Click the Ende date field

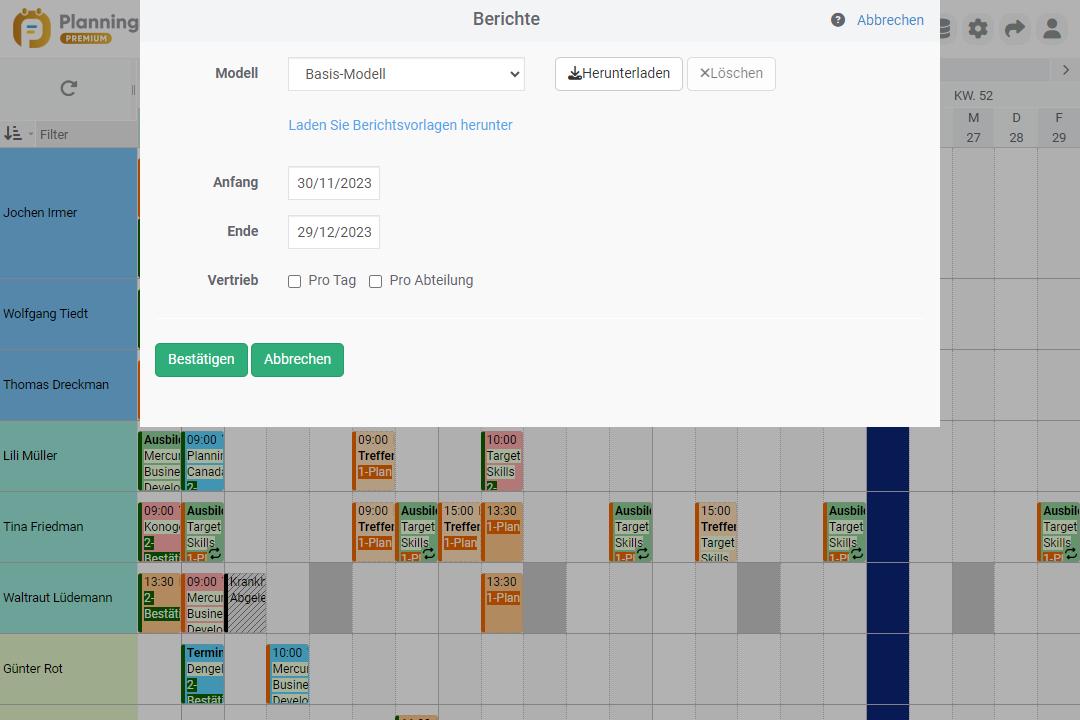click(x=334, y=232)
